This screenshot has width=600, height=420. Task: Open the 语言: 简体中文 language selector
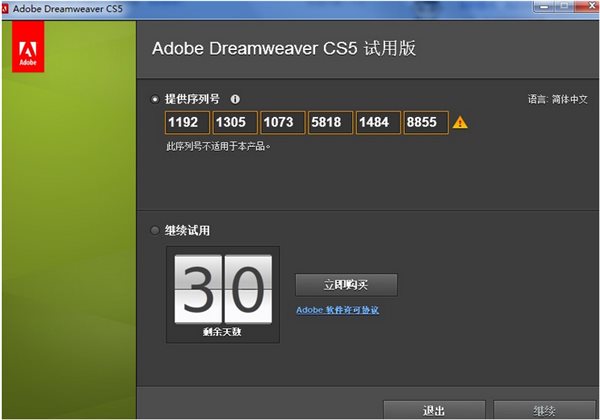pos(558,99)
